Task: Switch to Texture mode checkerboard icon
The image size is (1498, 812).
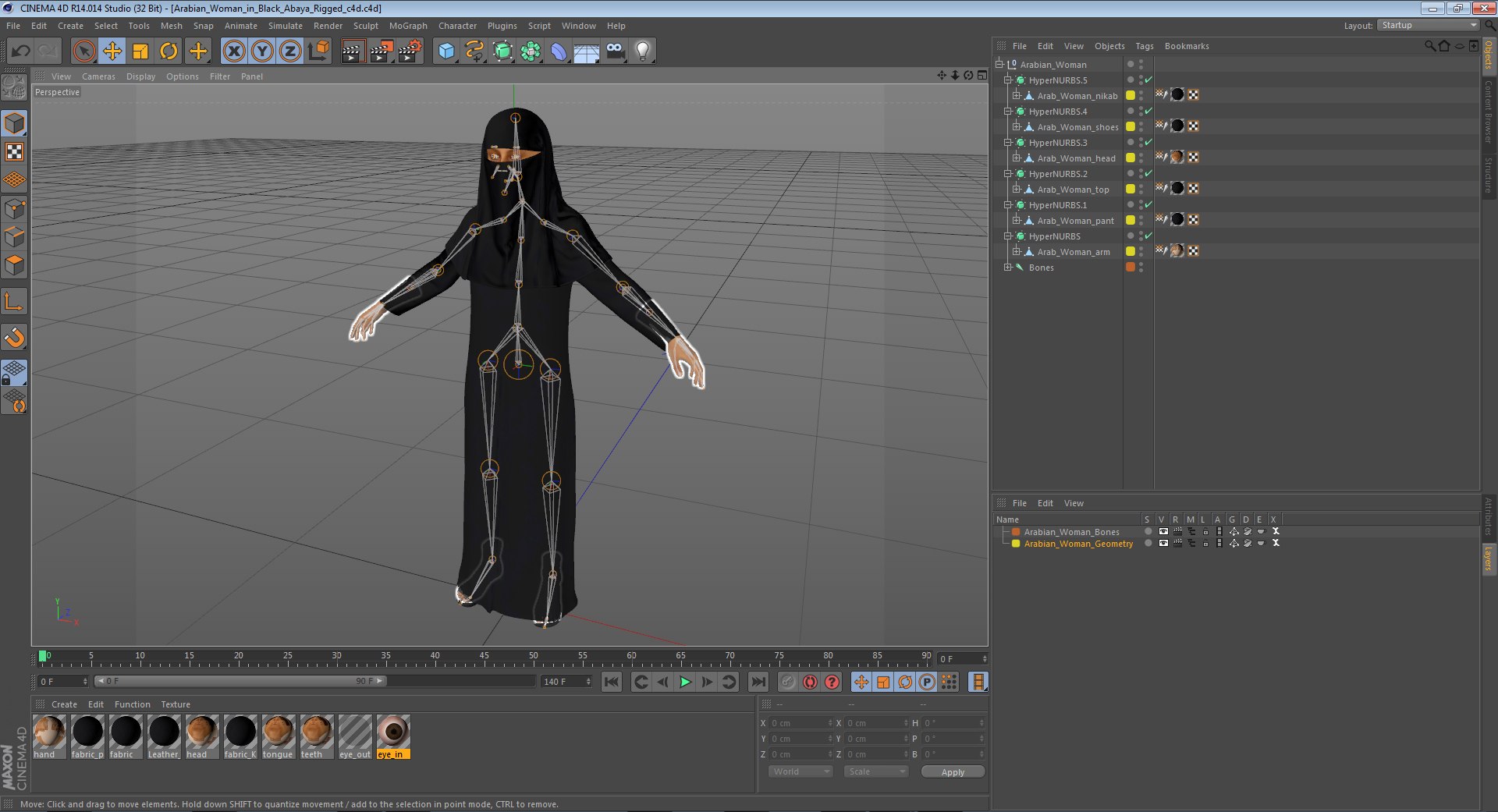Action: 14,152
